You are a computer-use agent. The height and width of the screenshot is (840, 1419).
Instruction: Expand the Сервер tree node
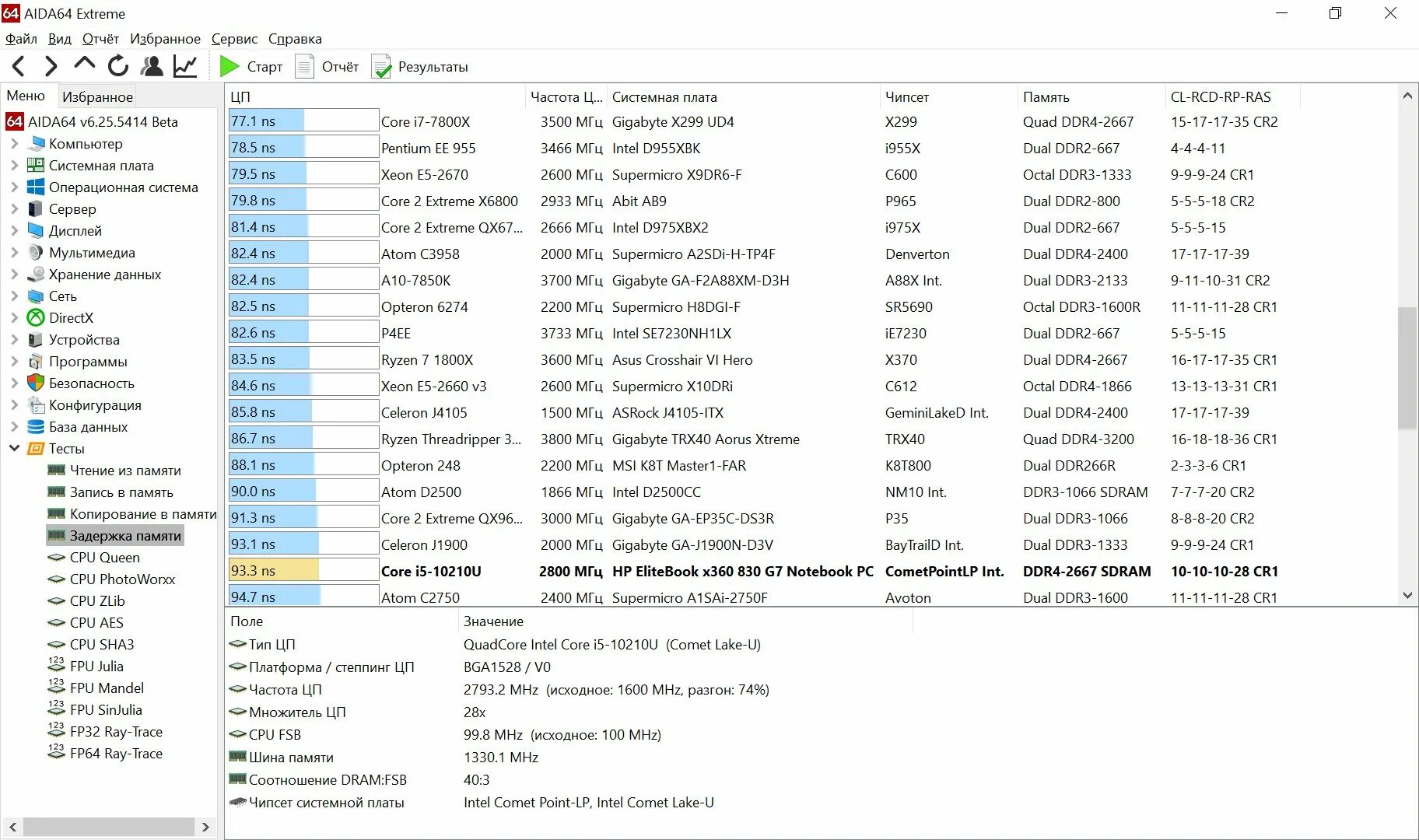(14, 209)
